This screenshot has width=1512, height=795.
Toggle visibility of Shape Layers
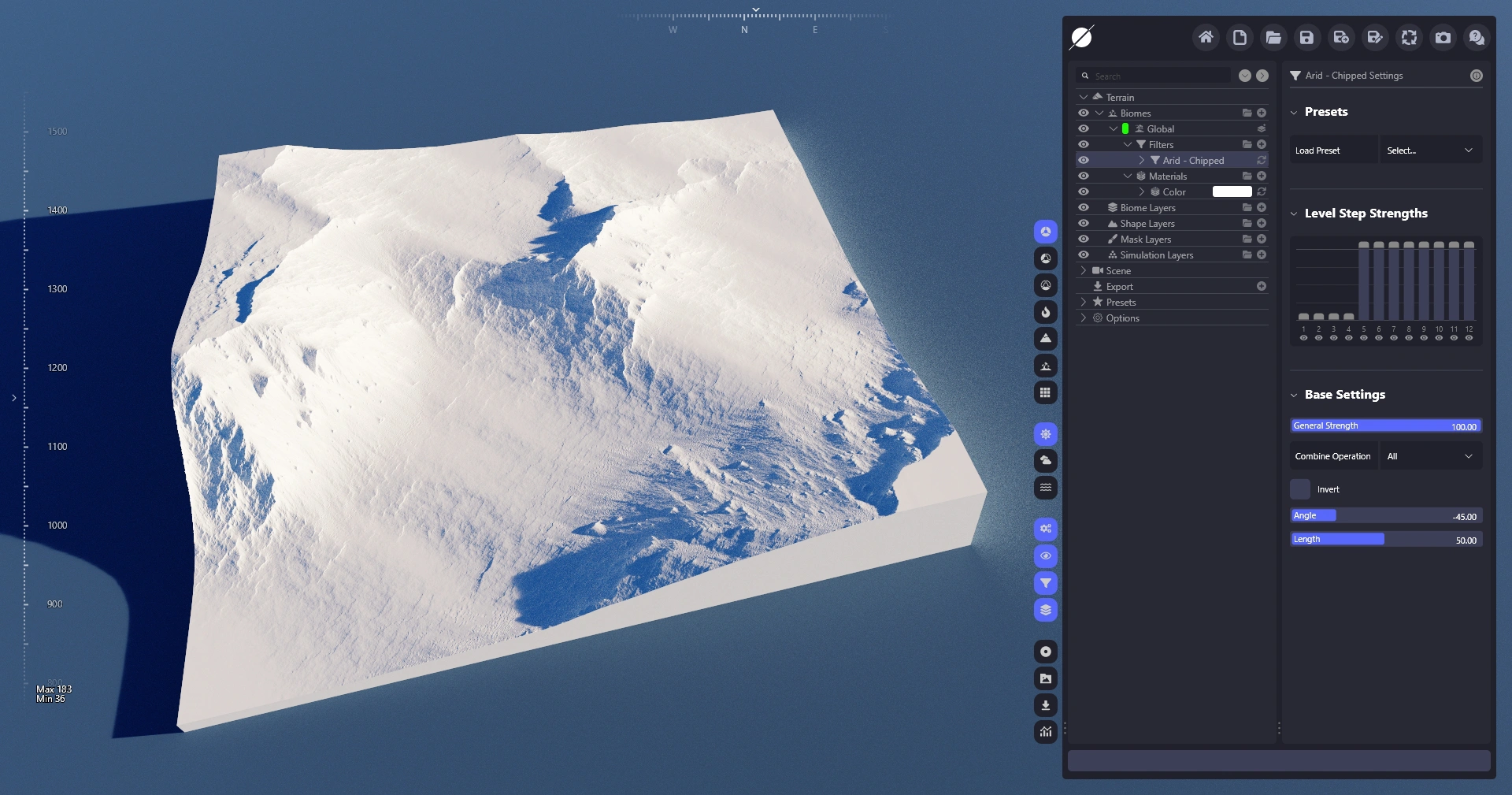click(x=1084, y=223)
